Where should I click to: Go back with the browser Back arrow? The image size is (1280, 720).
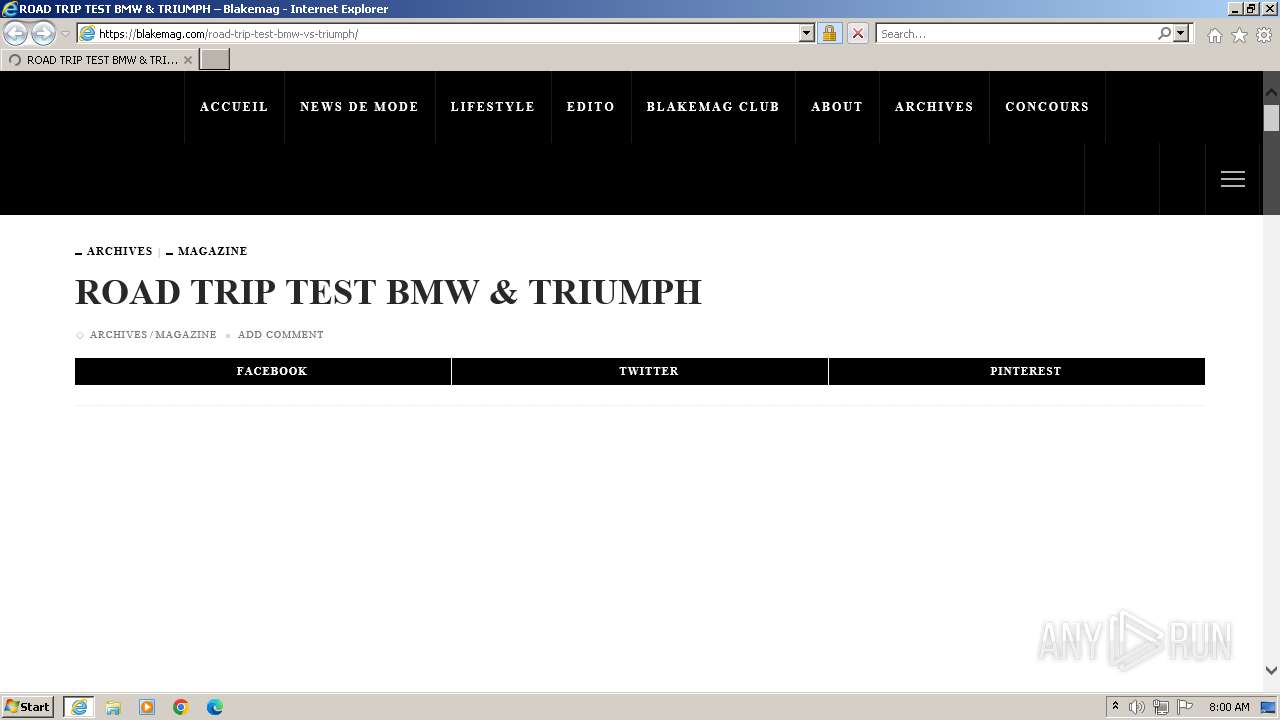(16, 34)
